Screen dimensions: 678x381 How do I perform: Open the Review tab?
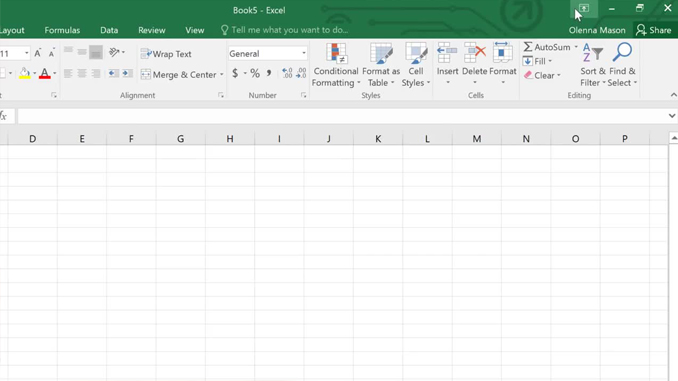click(x=152, y=30)
